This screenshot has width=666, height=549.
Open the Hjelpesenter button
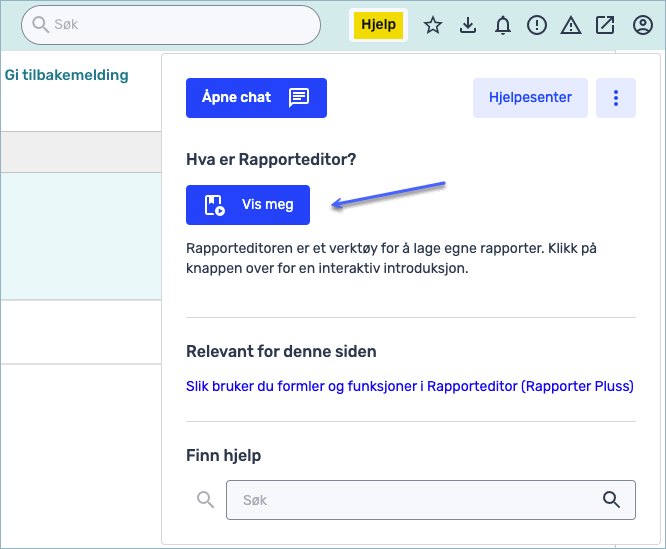click(x=530, y=98)
